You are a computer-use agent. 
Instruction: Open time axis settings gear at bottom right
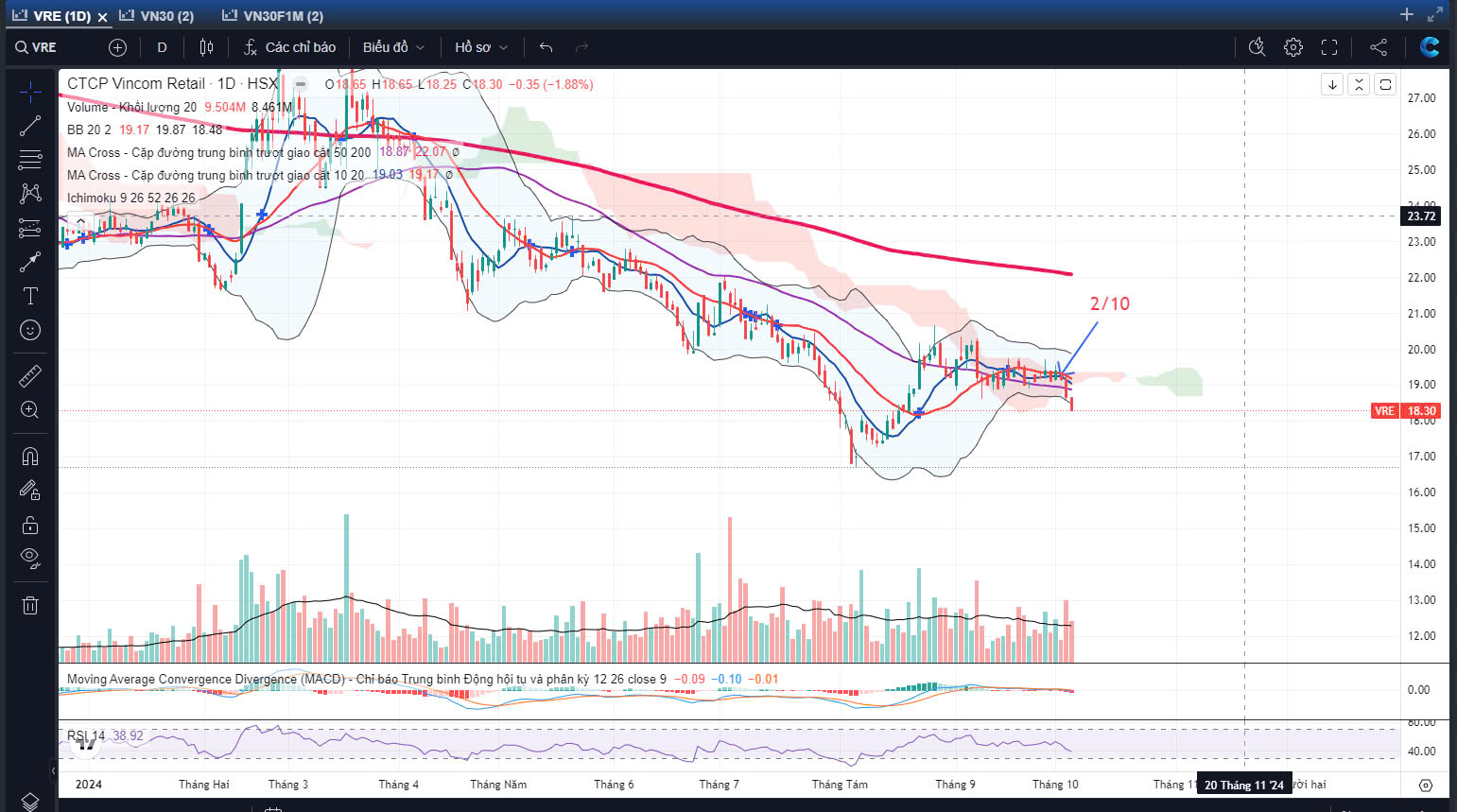tap(1426, 786)
